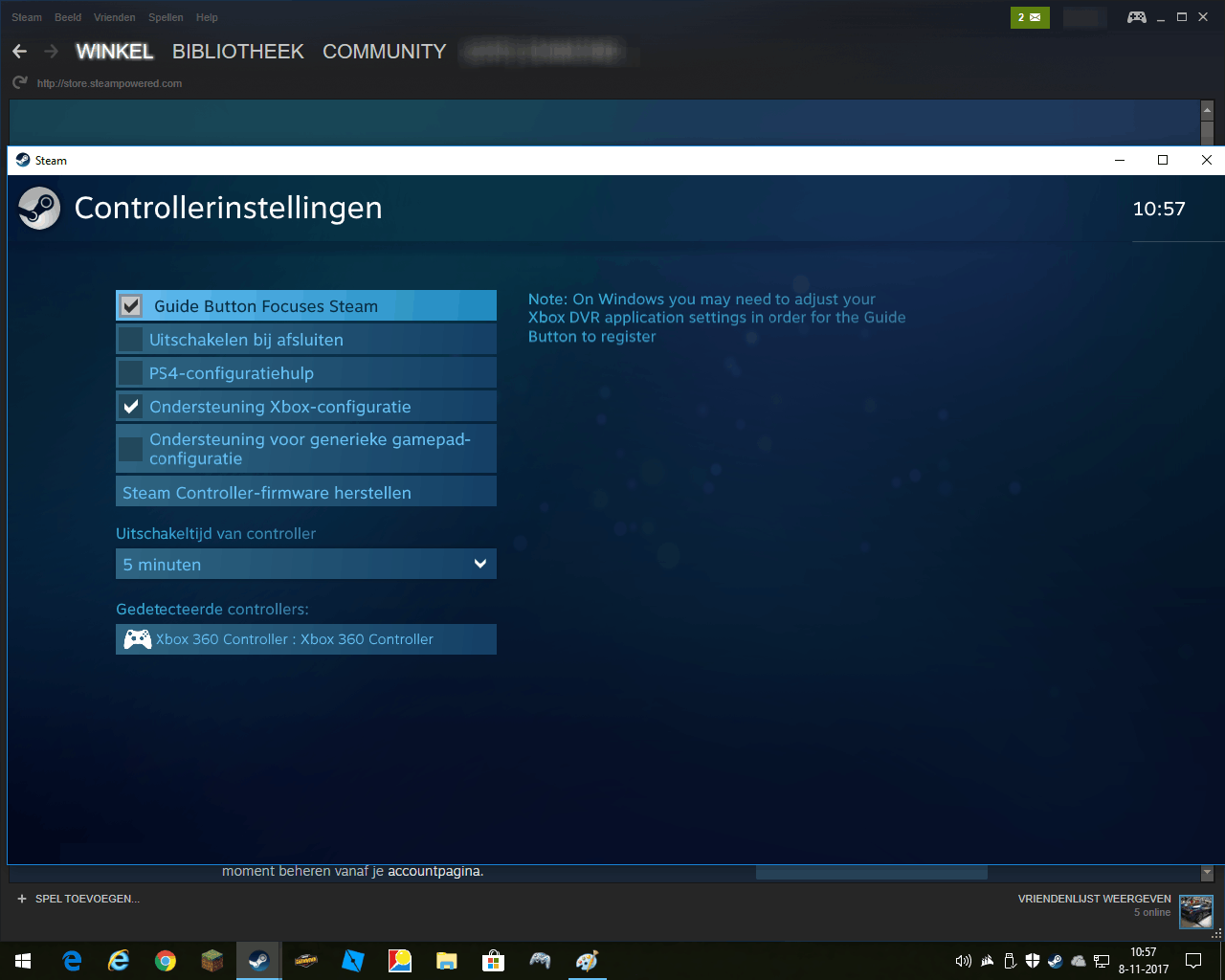Enable PS4-configuratiehulp checkbox
Viewport: 1225px width, 980px height.
coord(131,373)
